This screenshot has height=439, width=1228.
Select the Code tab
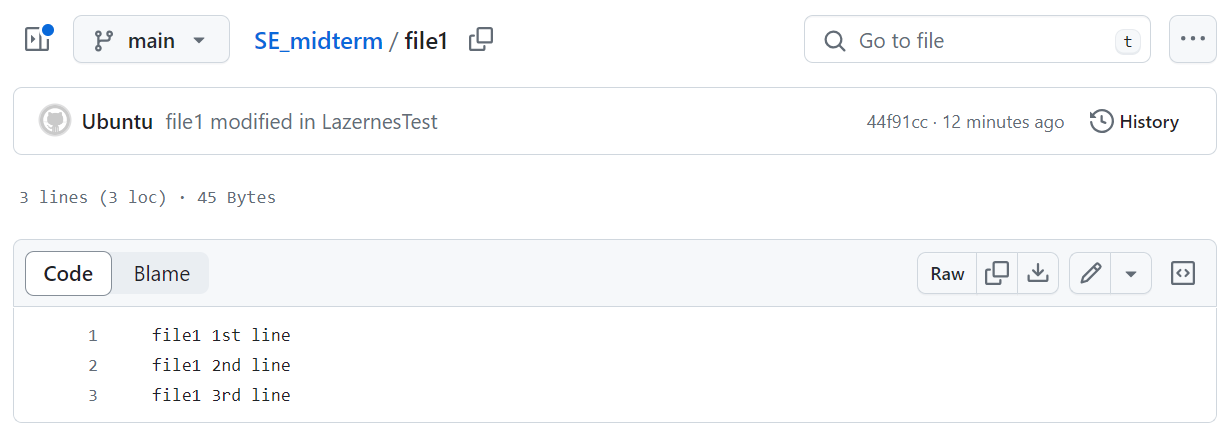(68, 274)
